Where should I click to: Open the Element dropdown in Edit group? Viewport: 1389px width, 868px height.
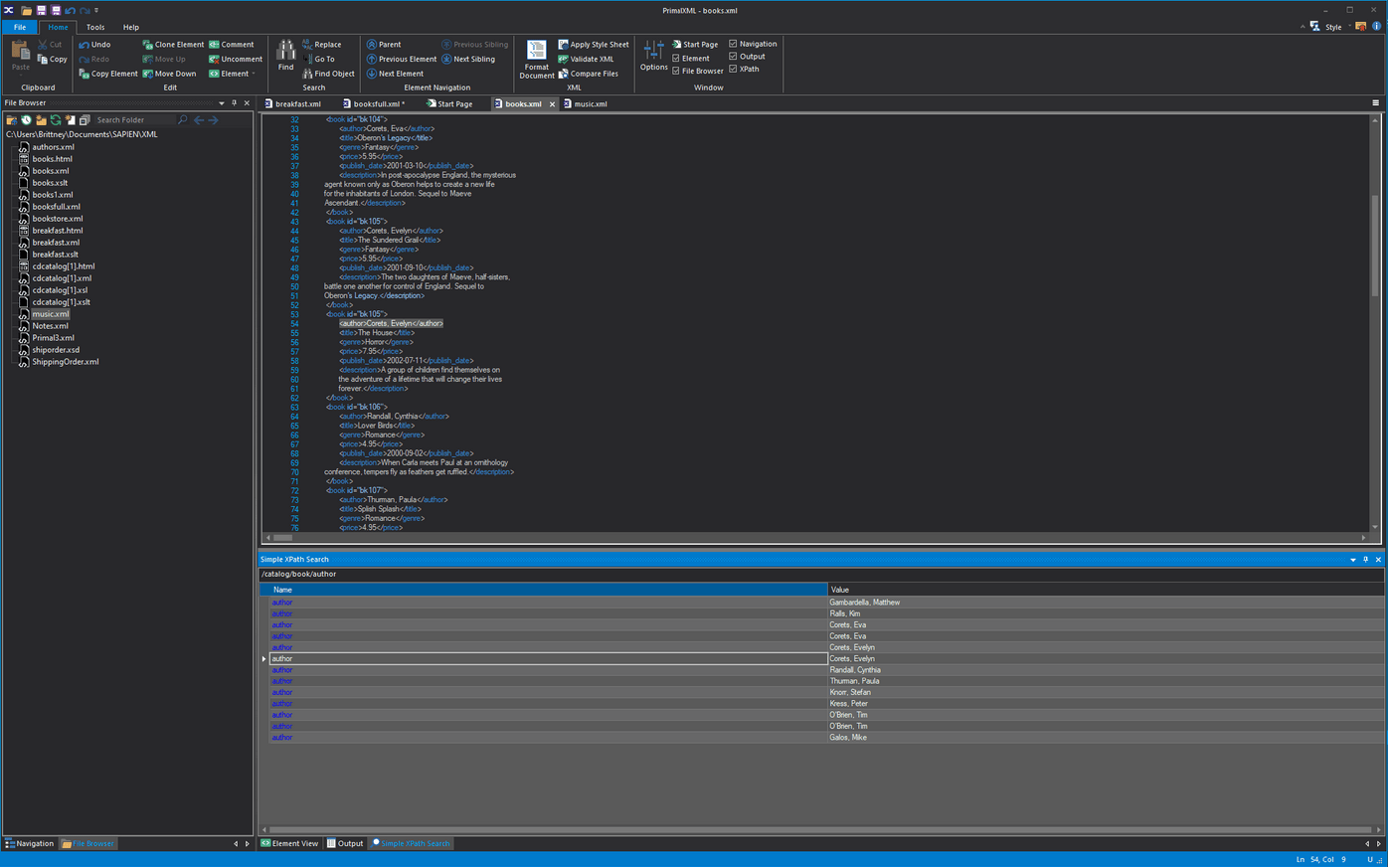tap(232, 74)
